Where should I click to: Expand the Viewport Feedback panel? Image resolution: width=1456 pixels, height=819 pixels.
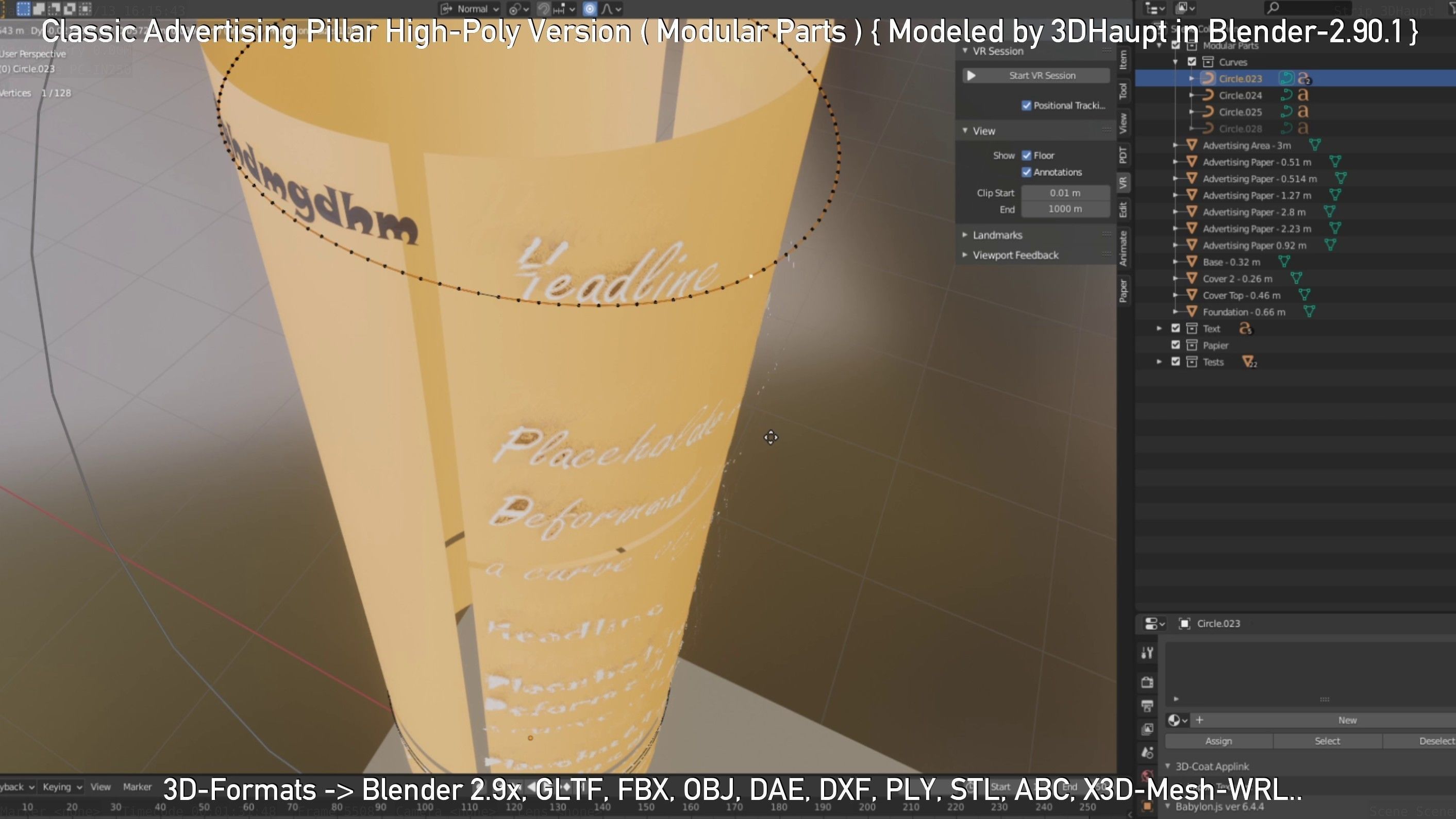965,255
